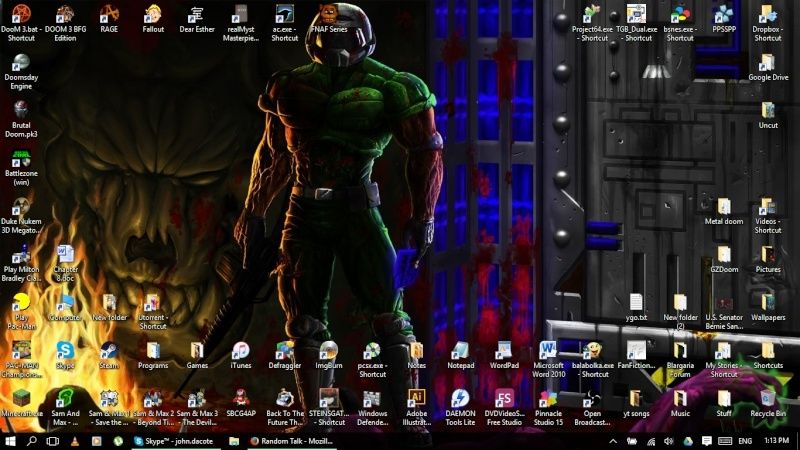
Task: Open the Uncut folder icon
Action: tap(768, 110)
